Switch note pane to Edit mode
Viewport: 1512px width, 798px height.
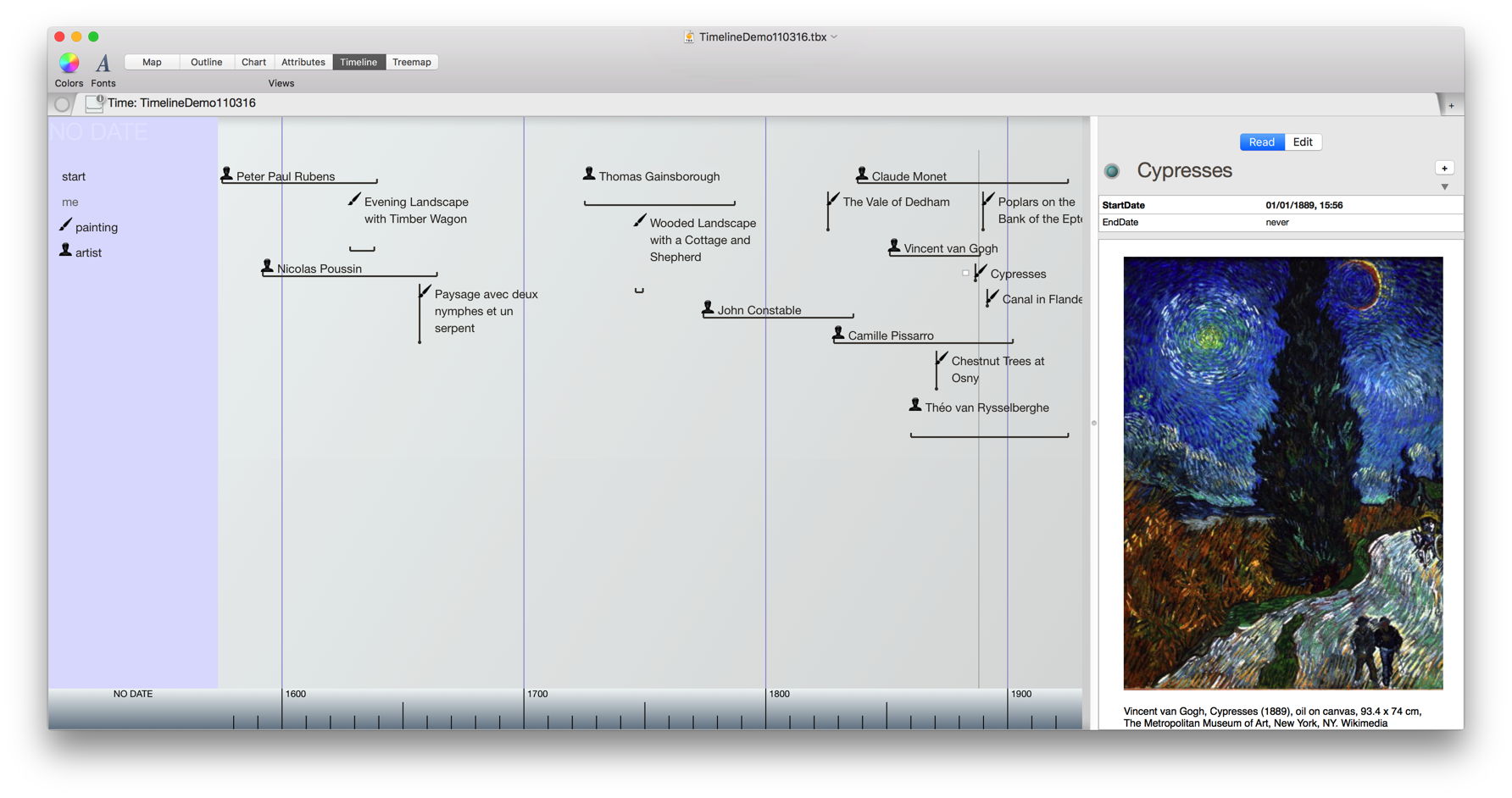point(1303,142)
